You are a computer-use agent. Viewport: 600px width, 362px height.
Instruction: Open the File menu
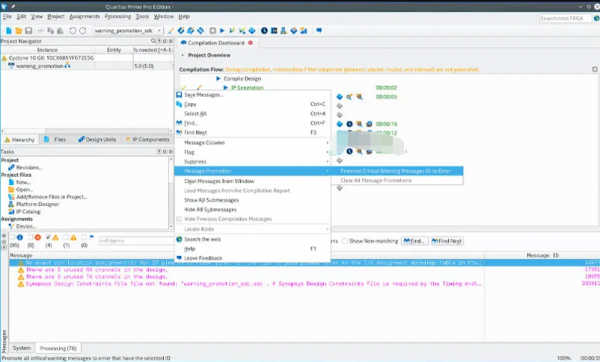[x=7, y=16]
